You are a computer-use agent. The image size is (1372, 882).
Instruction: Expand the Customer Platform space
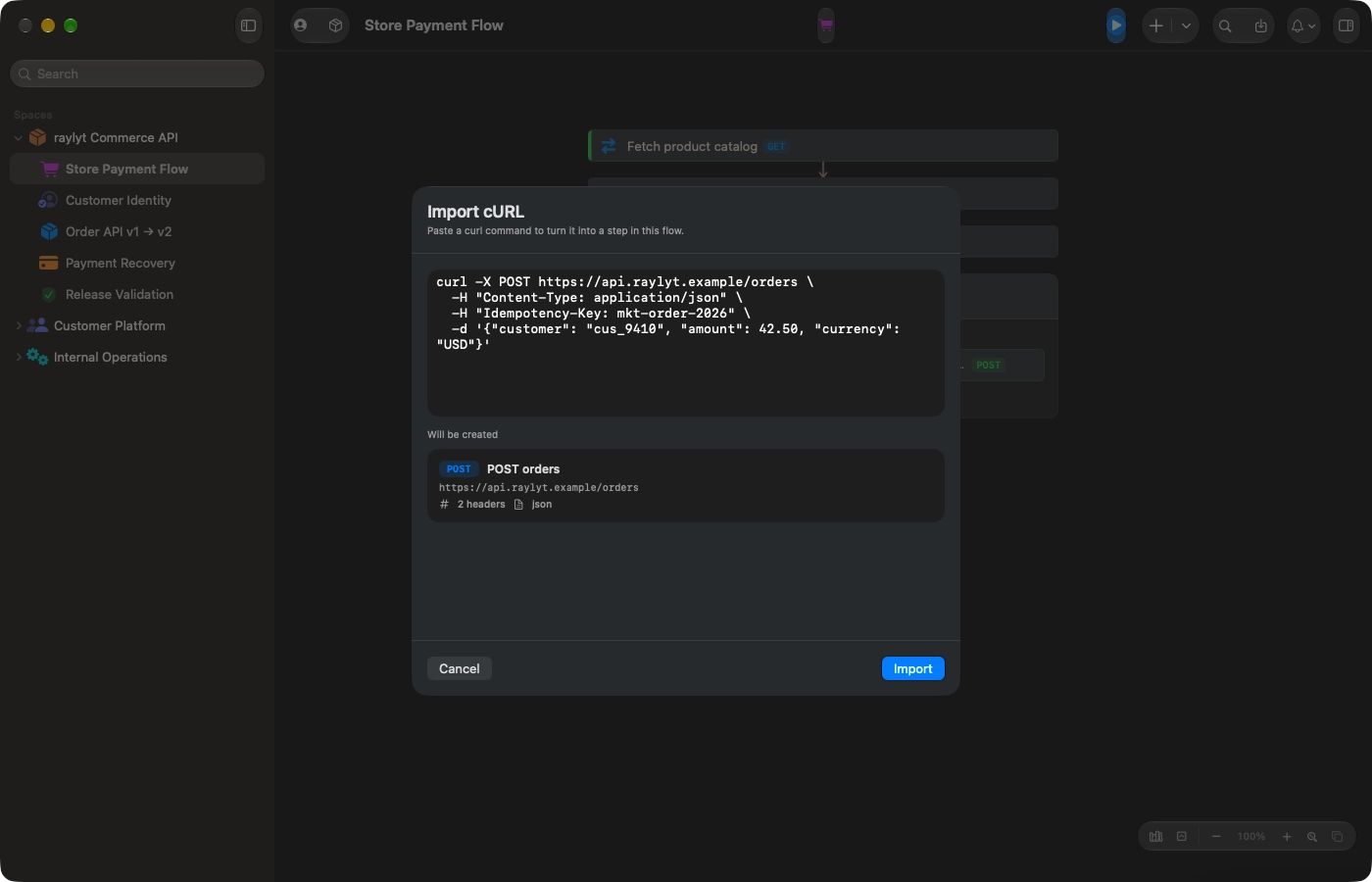(x=19, y=326)
